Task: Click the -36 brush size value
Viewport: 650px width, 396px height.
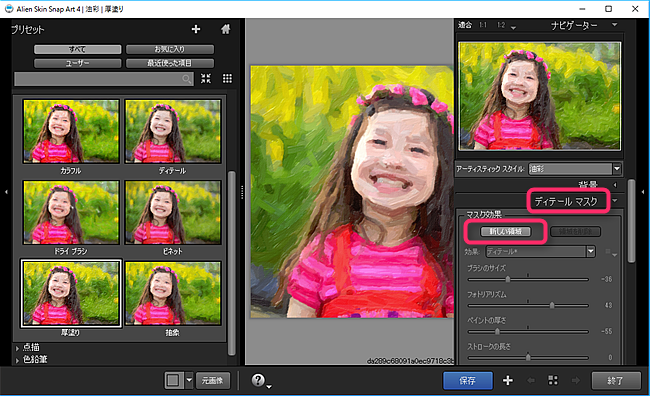Action: point(606,279)
